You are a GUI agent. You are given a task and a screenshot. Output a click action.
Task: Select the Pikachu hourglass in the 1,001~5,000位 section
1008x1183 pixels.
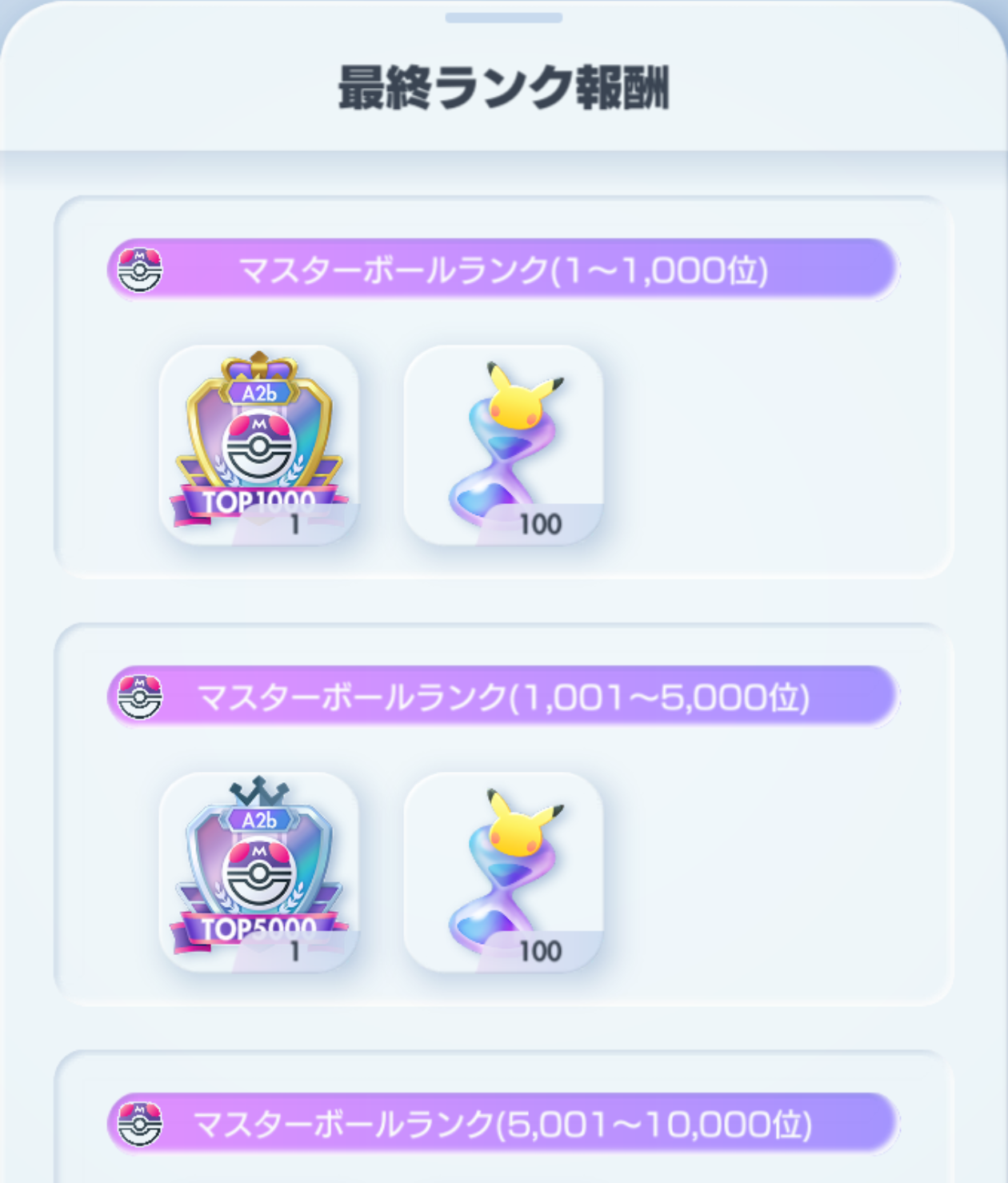point(503,872)
